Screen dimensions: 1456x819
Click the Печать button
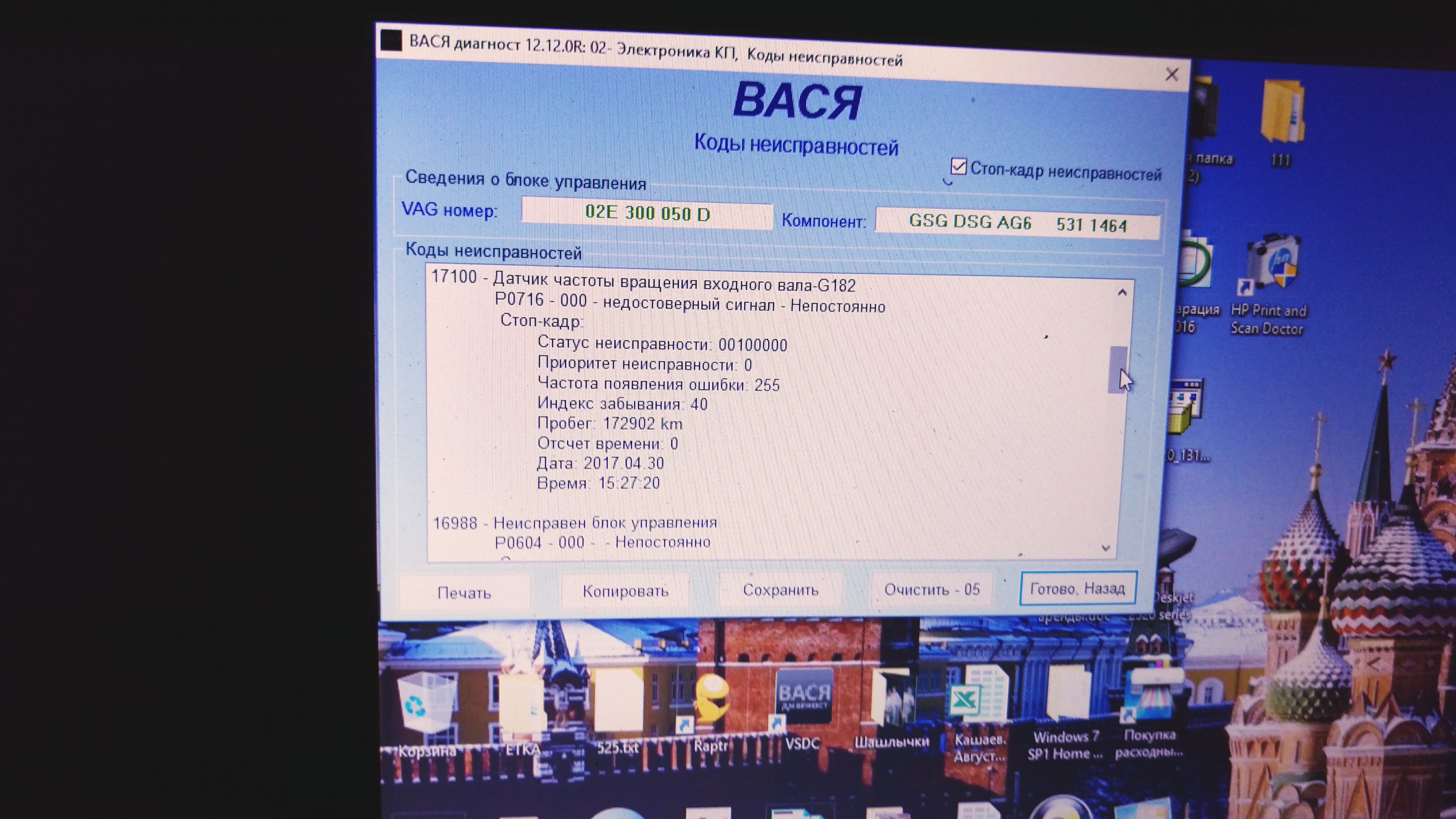click(x=464, y=593)
